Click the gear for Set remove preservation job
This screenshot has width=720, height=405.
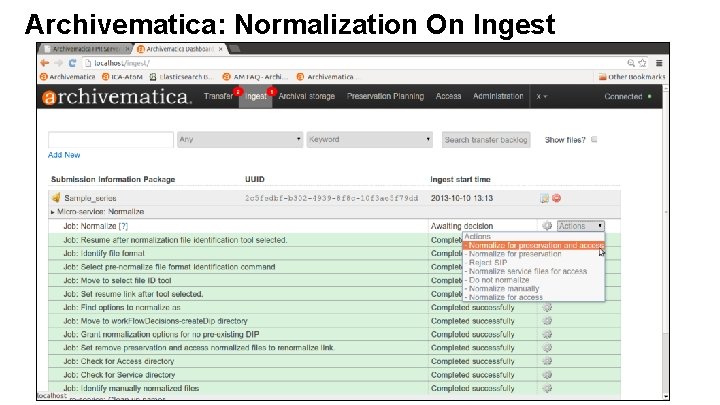click(547, 348)
